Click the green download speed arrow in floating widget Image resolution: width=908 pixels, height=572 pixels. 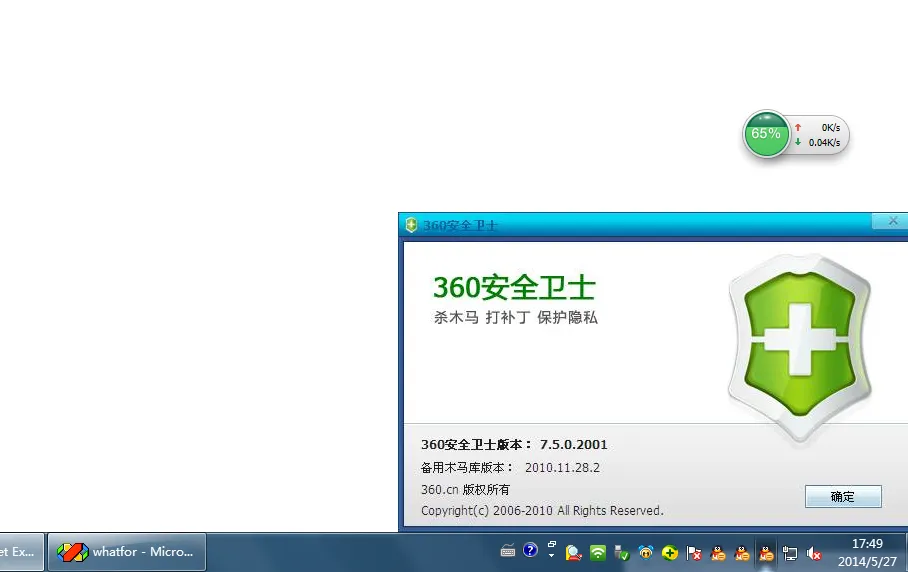(798, 142)
